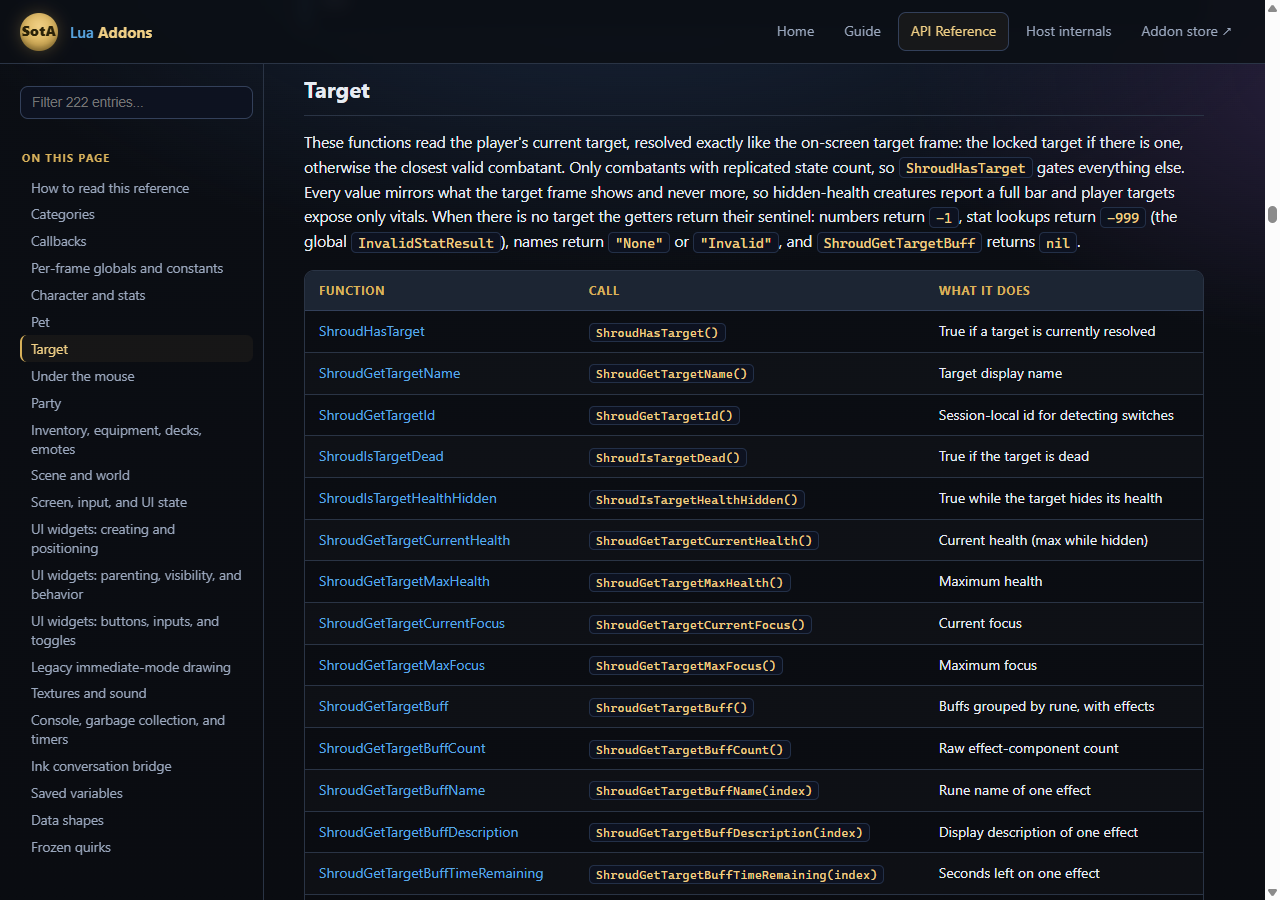This screenshot has height=900, width=1280.
Task: Select the API Reference tab
Action: coord(953,31)
